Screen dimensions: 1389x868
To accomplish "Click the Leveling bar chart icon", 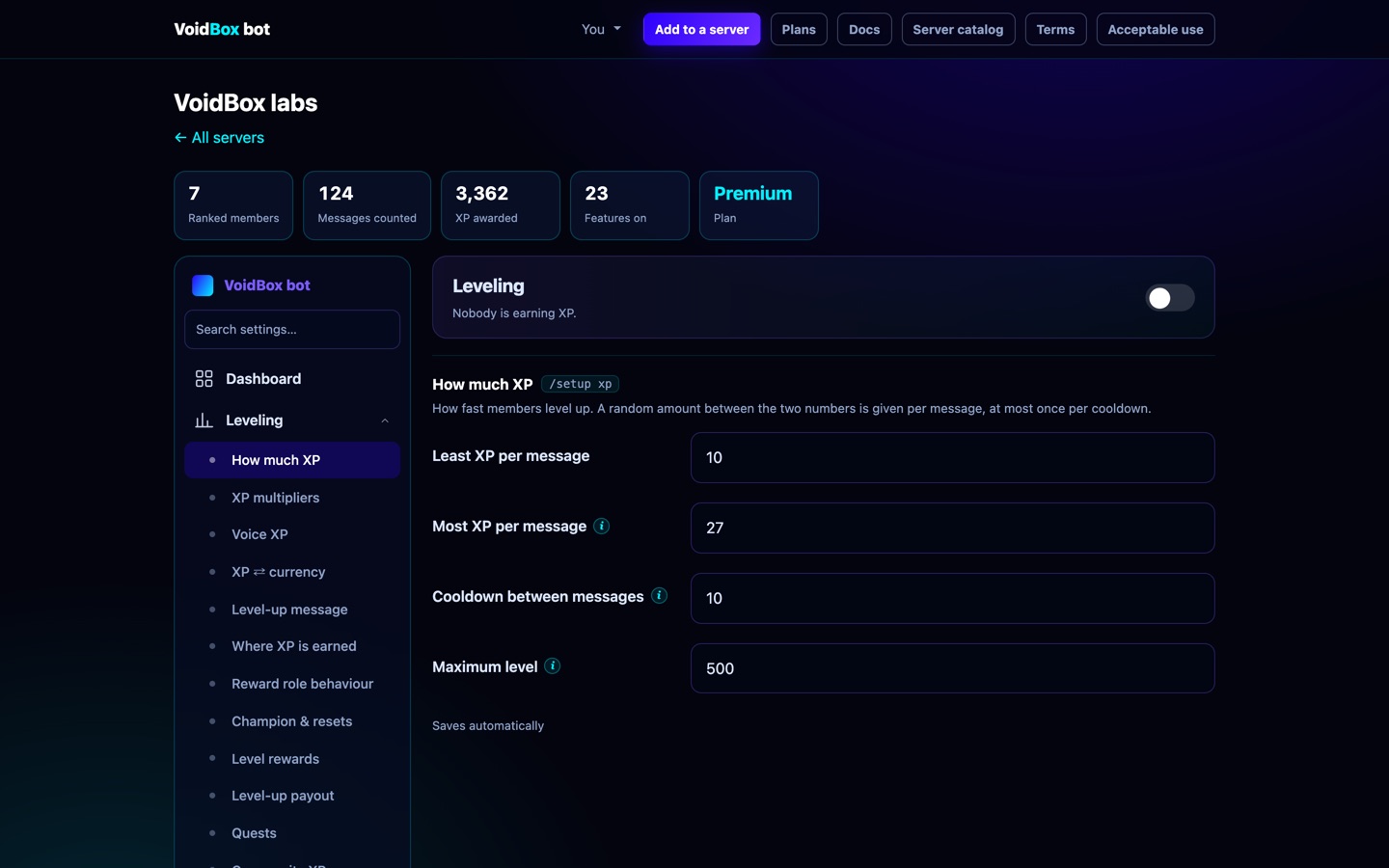I will click(204, 420).
